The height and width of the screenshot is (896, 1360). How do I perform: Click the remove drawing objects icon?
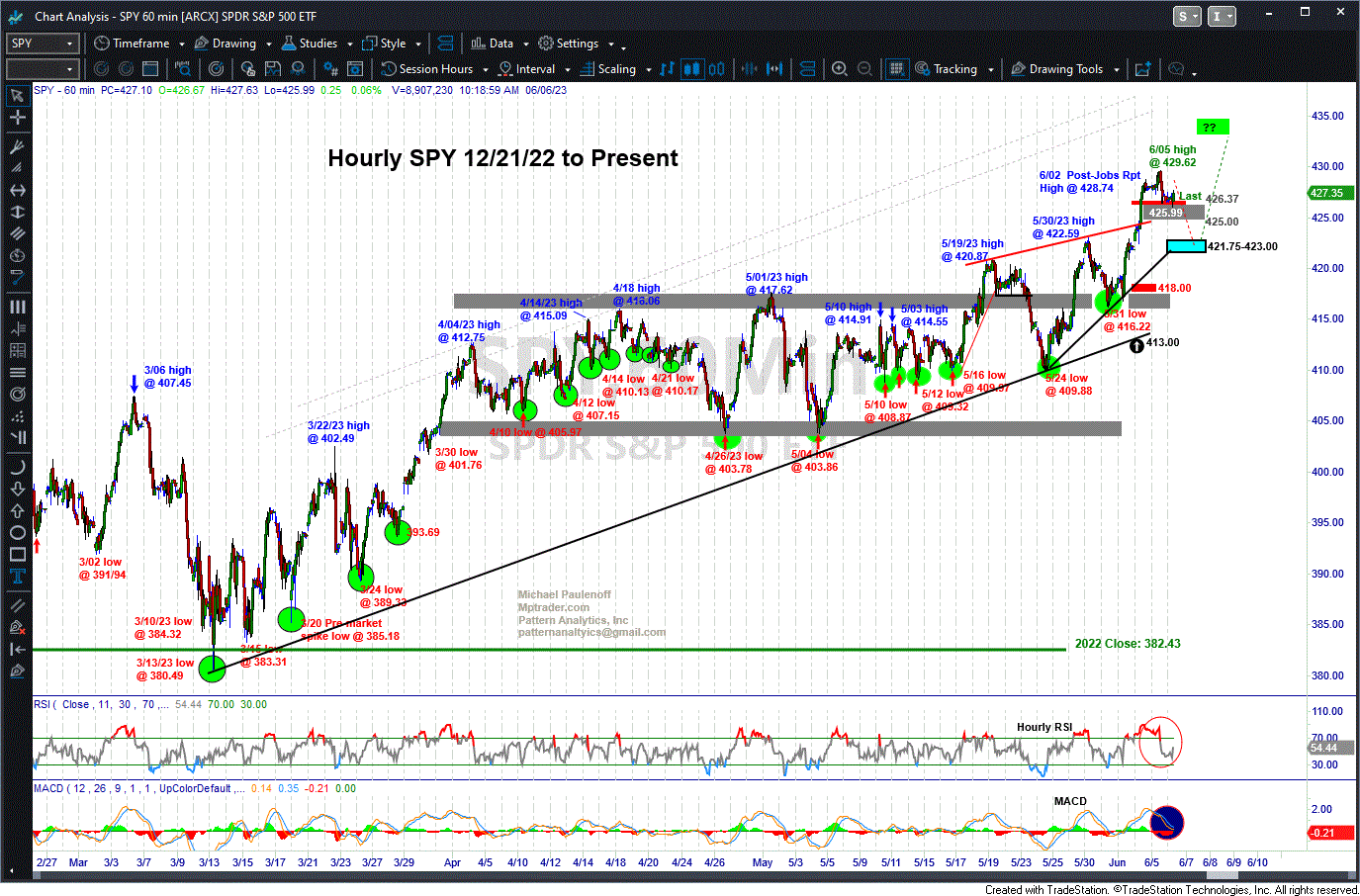(17, 627)
